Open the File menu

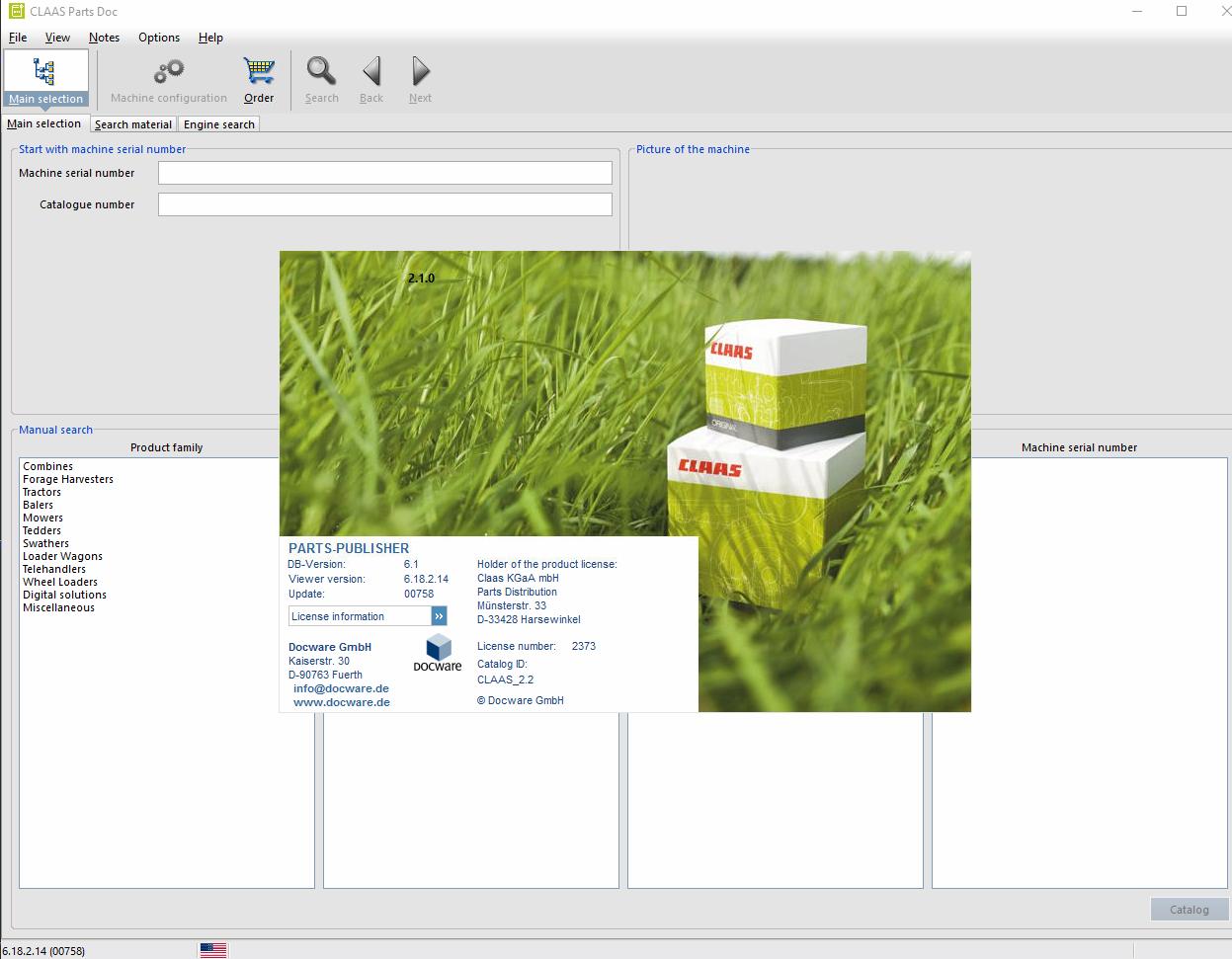(x=18, y=38)
